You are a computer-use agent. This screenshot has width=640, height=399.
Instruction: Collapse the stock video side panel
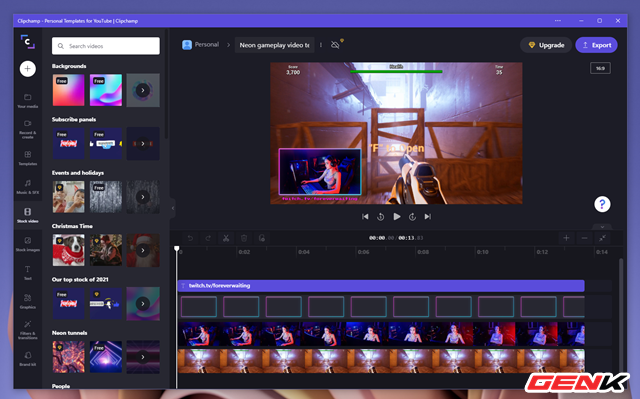[x=173, y=208]
